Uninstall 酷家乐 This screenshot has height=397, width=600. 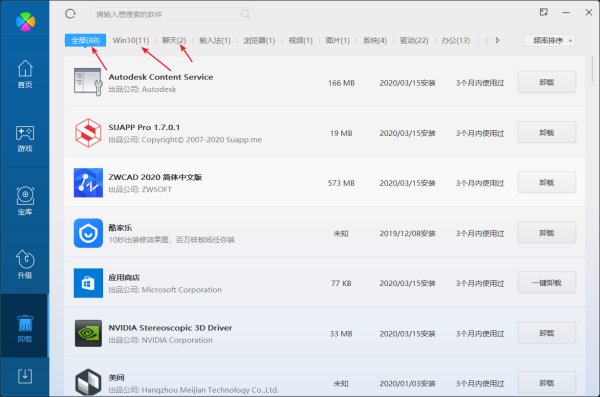tap(546, 232)
